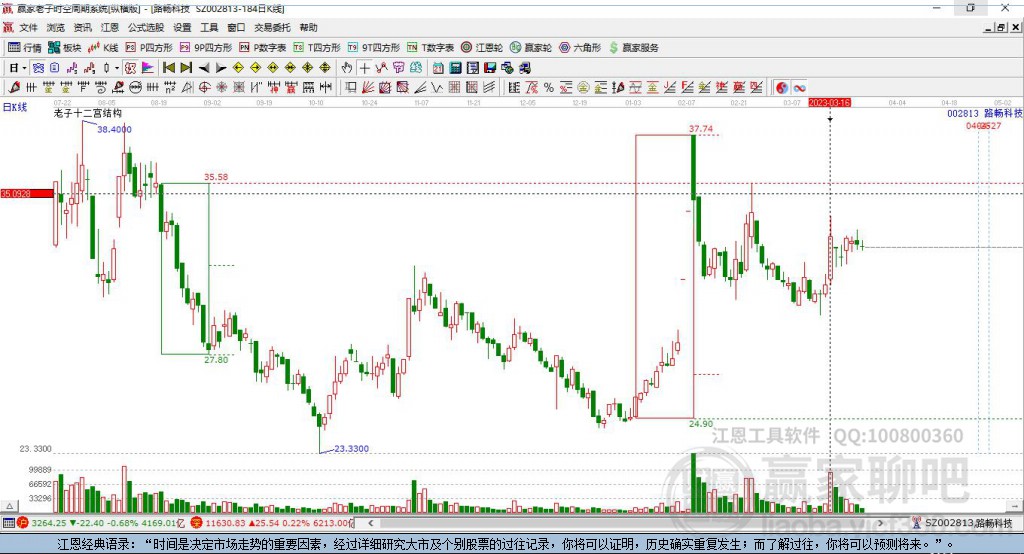
Task: Open the 交易委托 menu
Action: tap(272, 27)
